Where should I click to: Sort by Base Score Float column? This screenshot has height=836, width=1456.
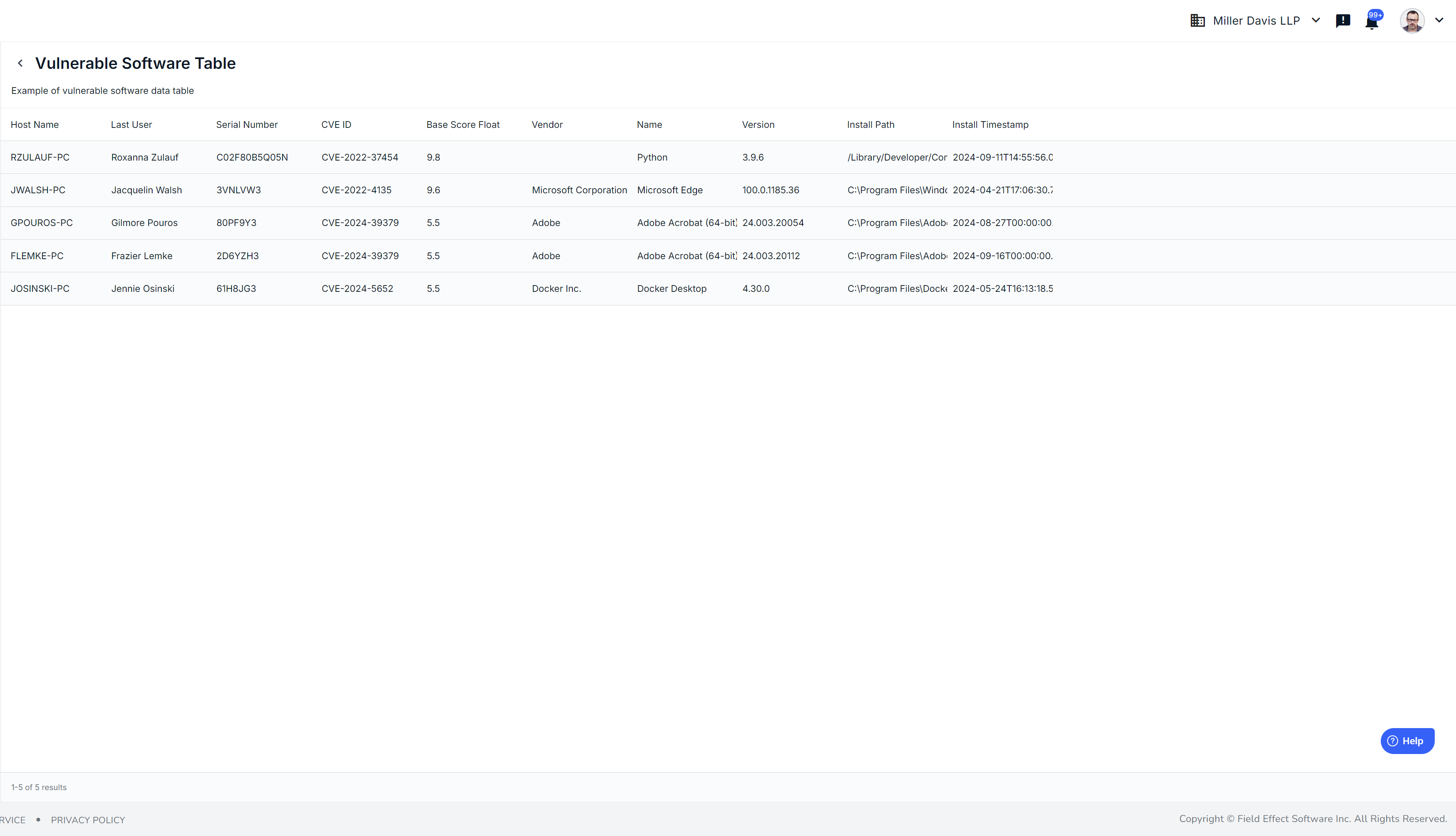tap(462, 124)
